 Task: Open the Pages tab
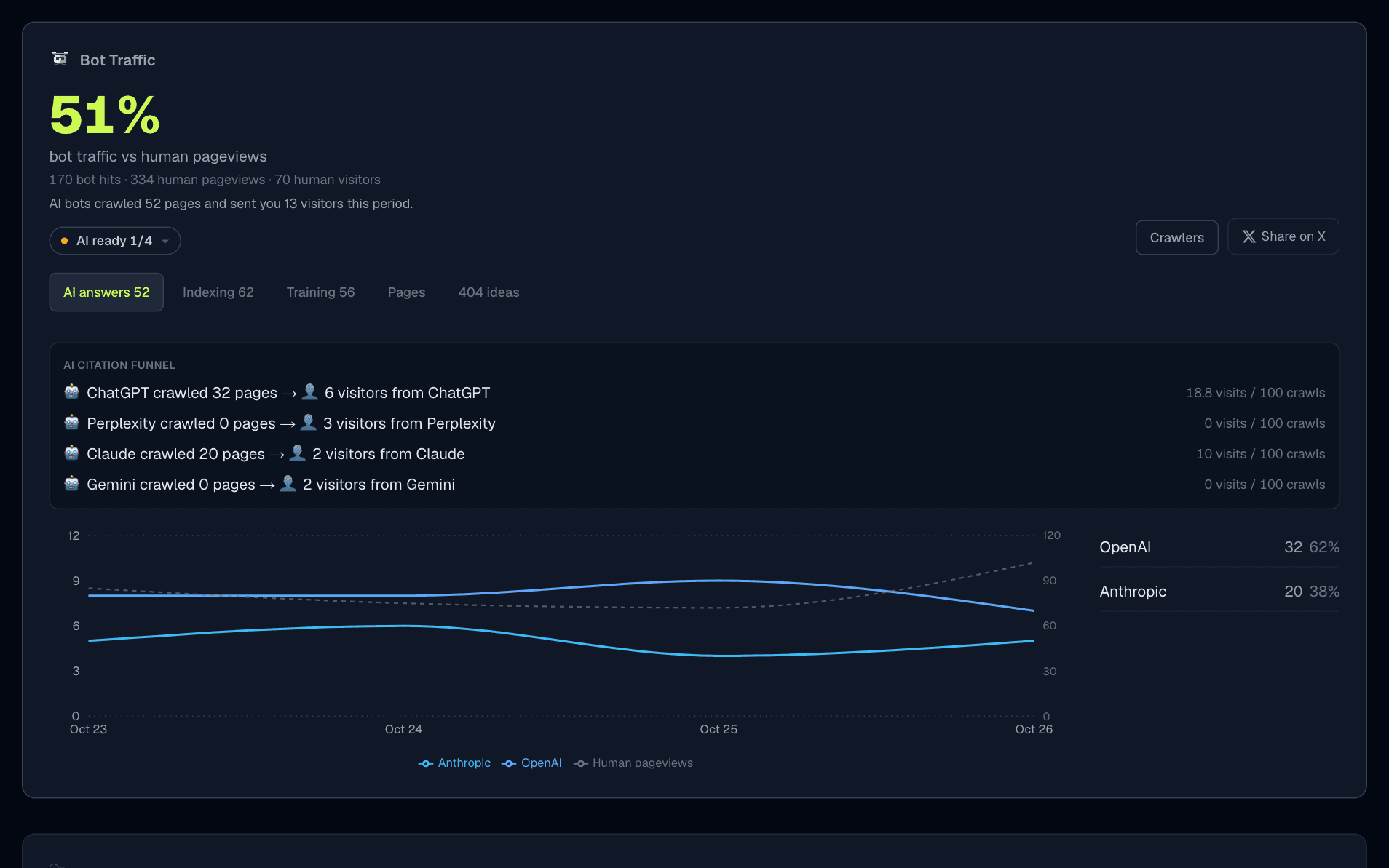[x=406, y=292]
